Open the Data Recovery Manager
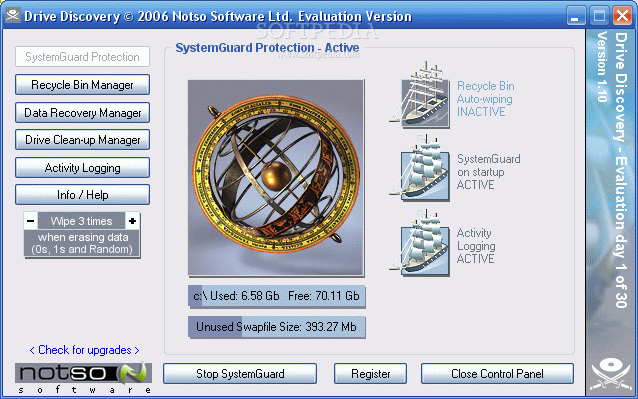This screenshot has height=399, width=638. coord(83,113)
